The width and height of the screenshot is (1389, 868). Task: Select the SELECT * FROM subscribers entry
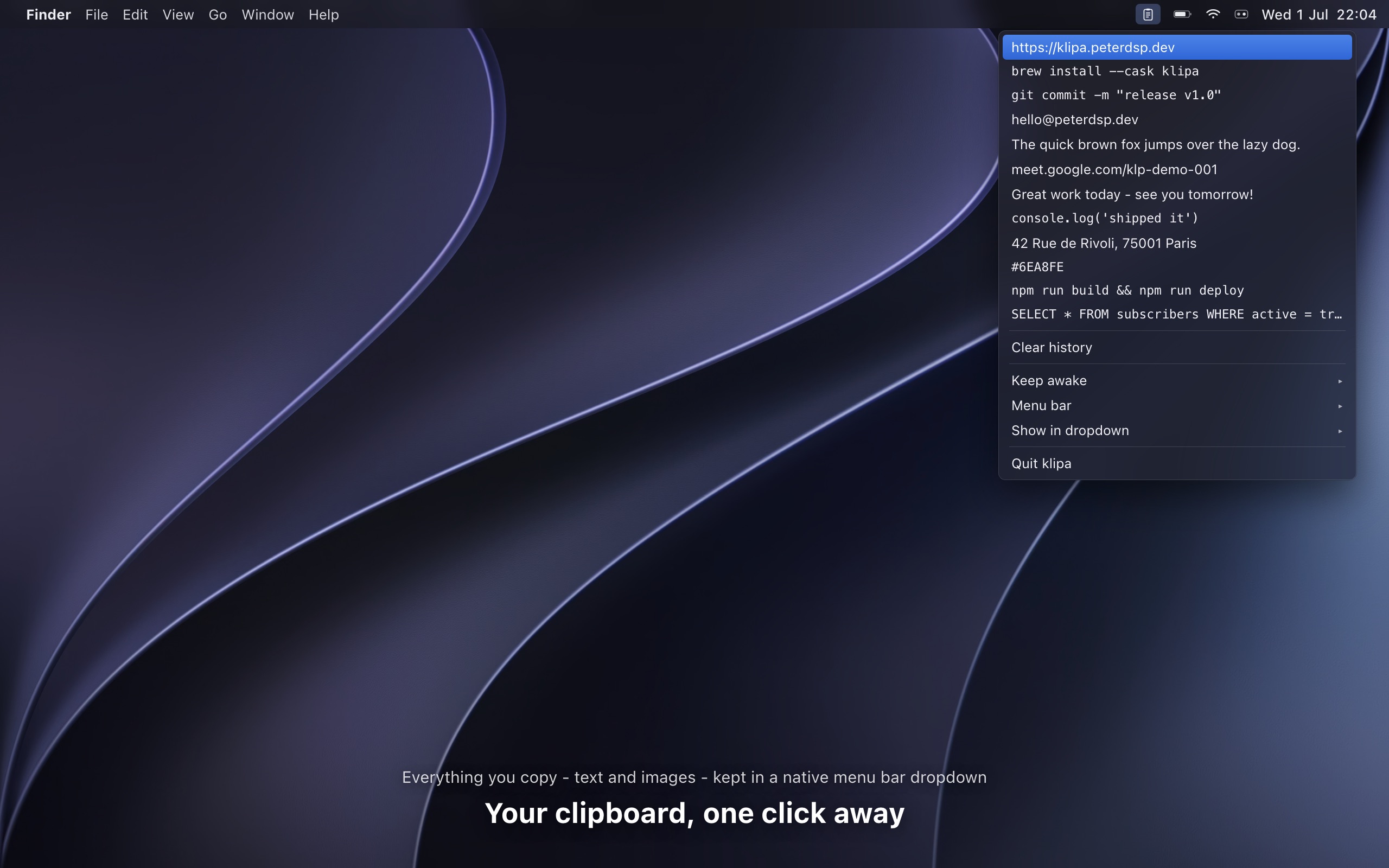pos(1177,314)
